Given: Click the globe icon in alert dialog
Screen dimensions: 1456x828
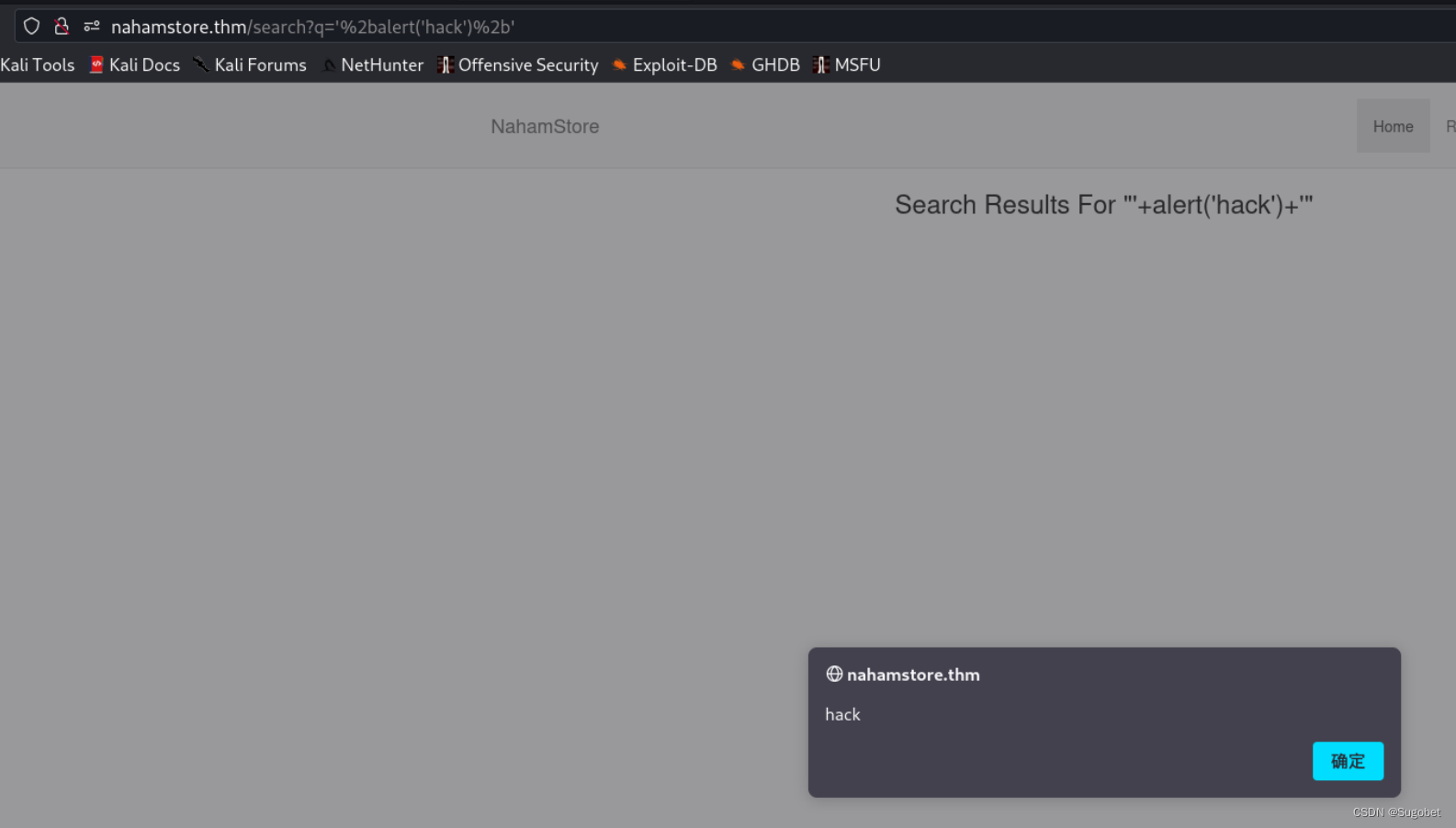Looking at the screenshot, I should [834, 674].
